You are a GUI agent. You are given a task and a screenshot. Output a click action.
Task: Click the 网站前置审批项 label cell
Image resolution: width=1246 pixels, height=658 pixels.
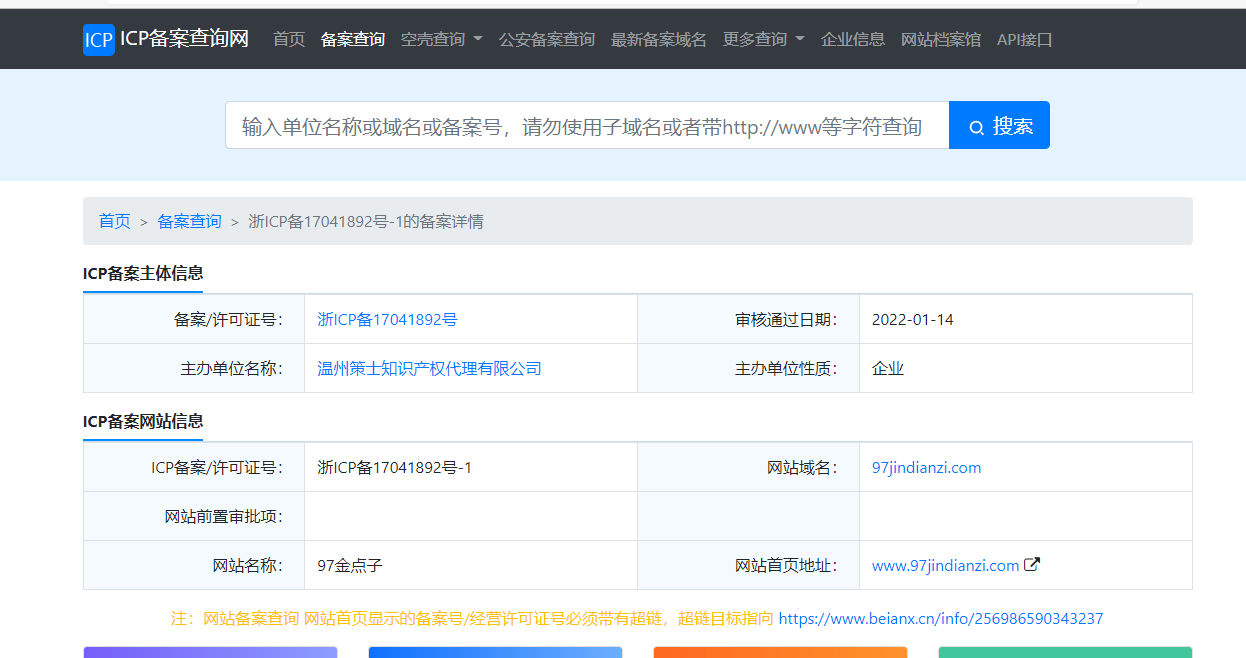pyautogui.click(x=194, y=516)
